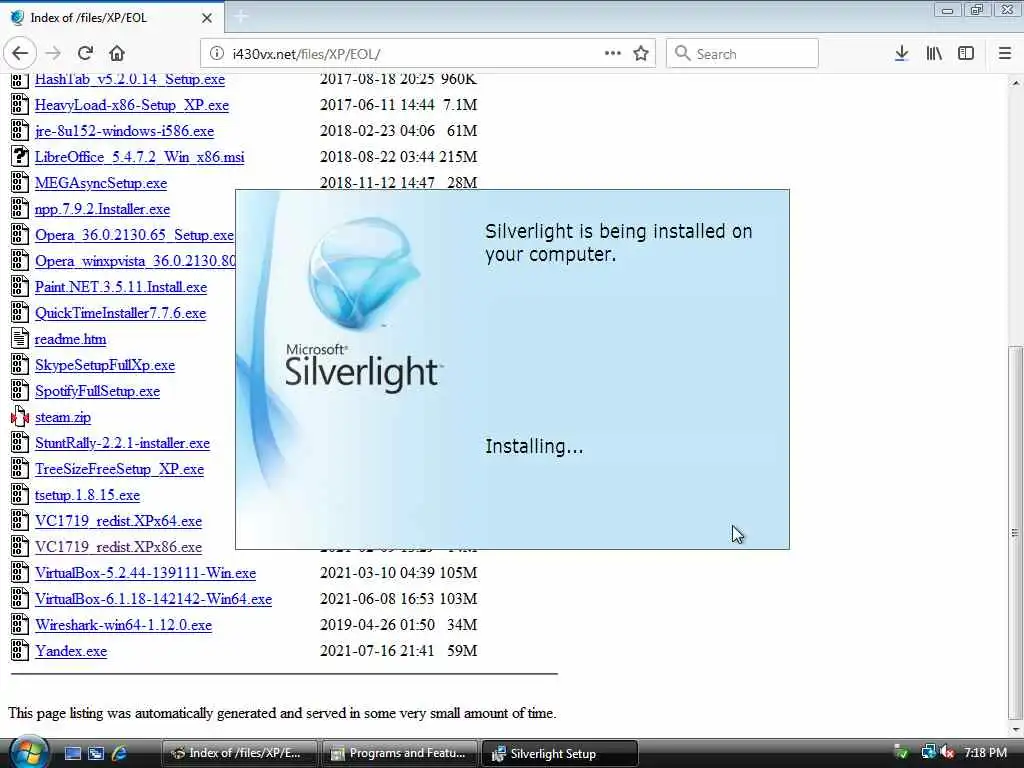Screen dimensions: 1024x768
Task: Click unknown-file icon beside LibreOffice msi
Action: pyautogui.click(x=20, y=156)
